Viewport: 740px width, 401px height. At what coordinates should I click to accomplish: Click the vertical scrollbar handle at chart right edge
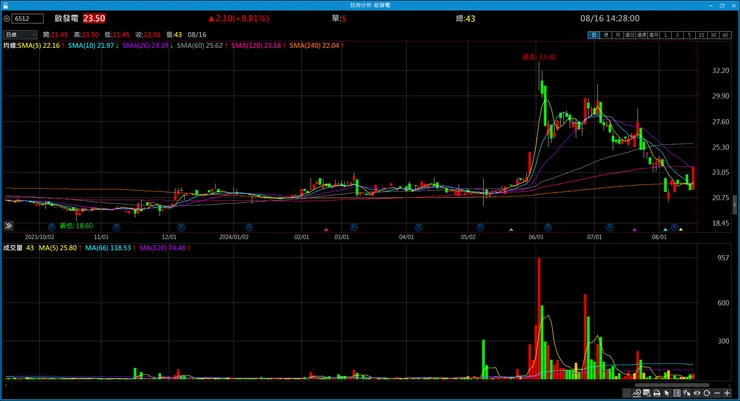(734, 205)
